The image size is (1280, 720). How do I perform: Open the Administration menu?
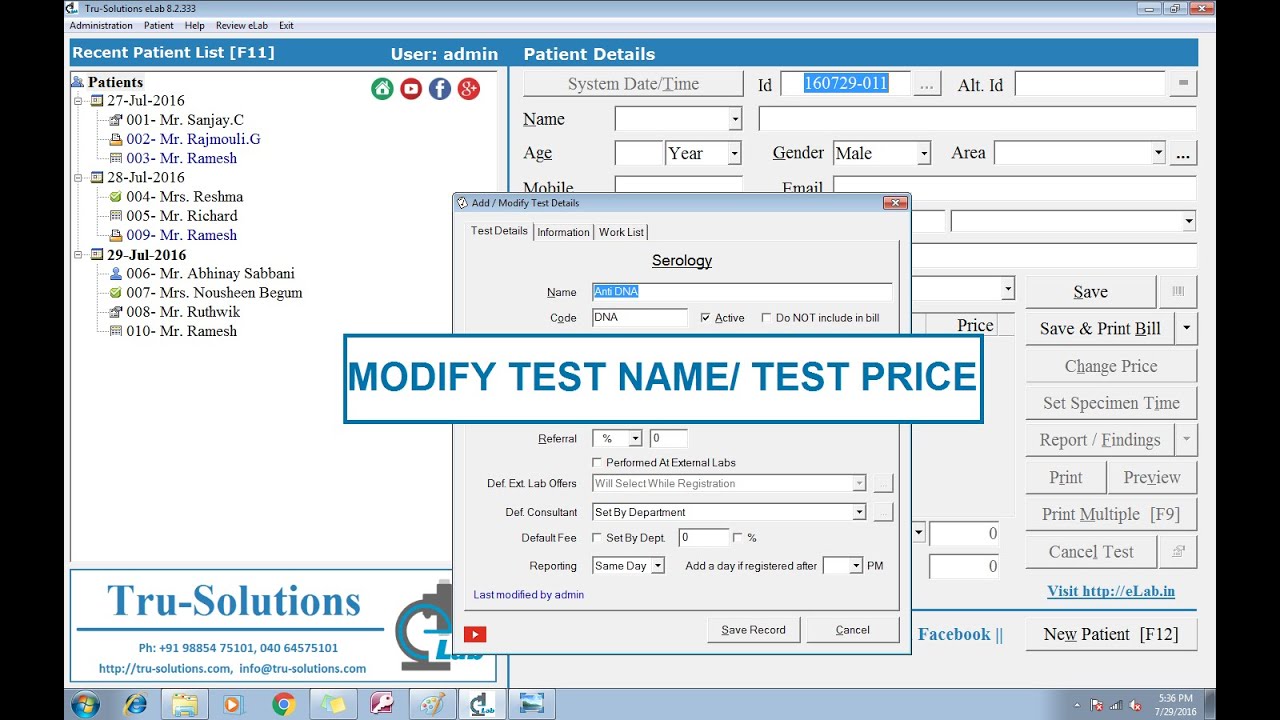pyautogui.click(x=101, y=25)
